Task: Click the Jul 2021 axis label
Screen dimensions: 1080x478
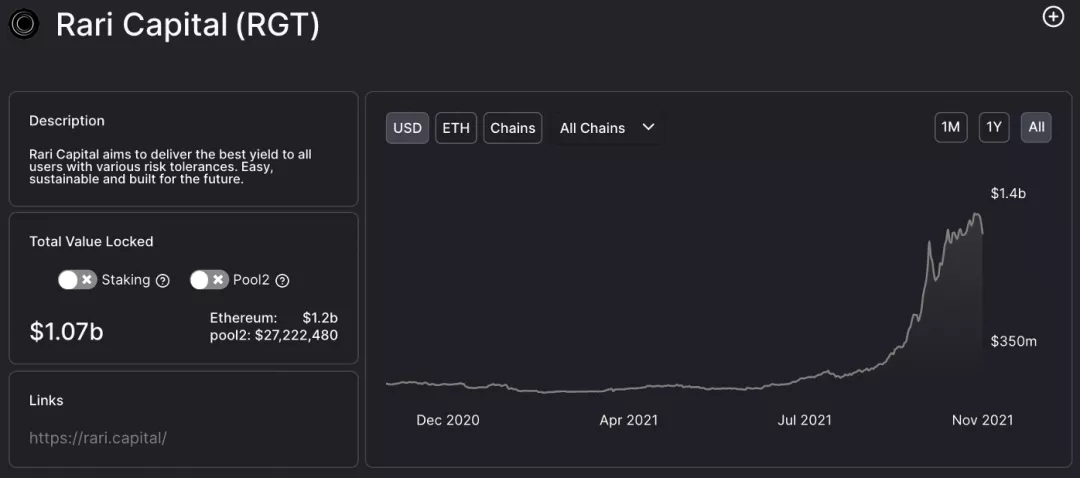Action: click(x=804, y=420)
